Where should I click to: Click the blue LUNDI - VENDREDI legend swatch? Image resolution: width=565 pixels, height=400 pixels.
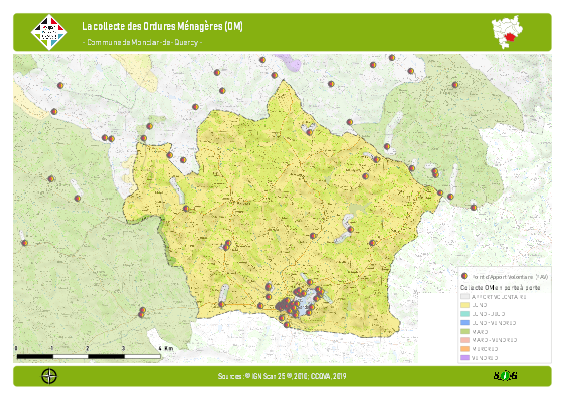click(x=465, y=323)
